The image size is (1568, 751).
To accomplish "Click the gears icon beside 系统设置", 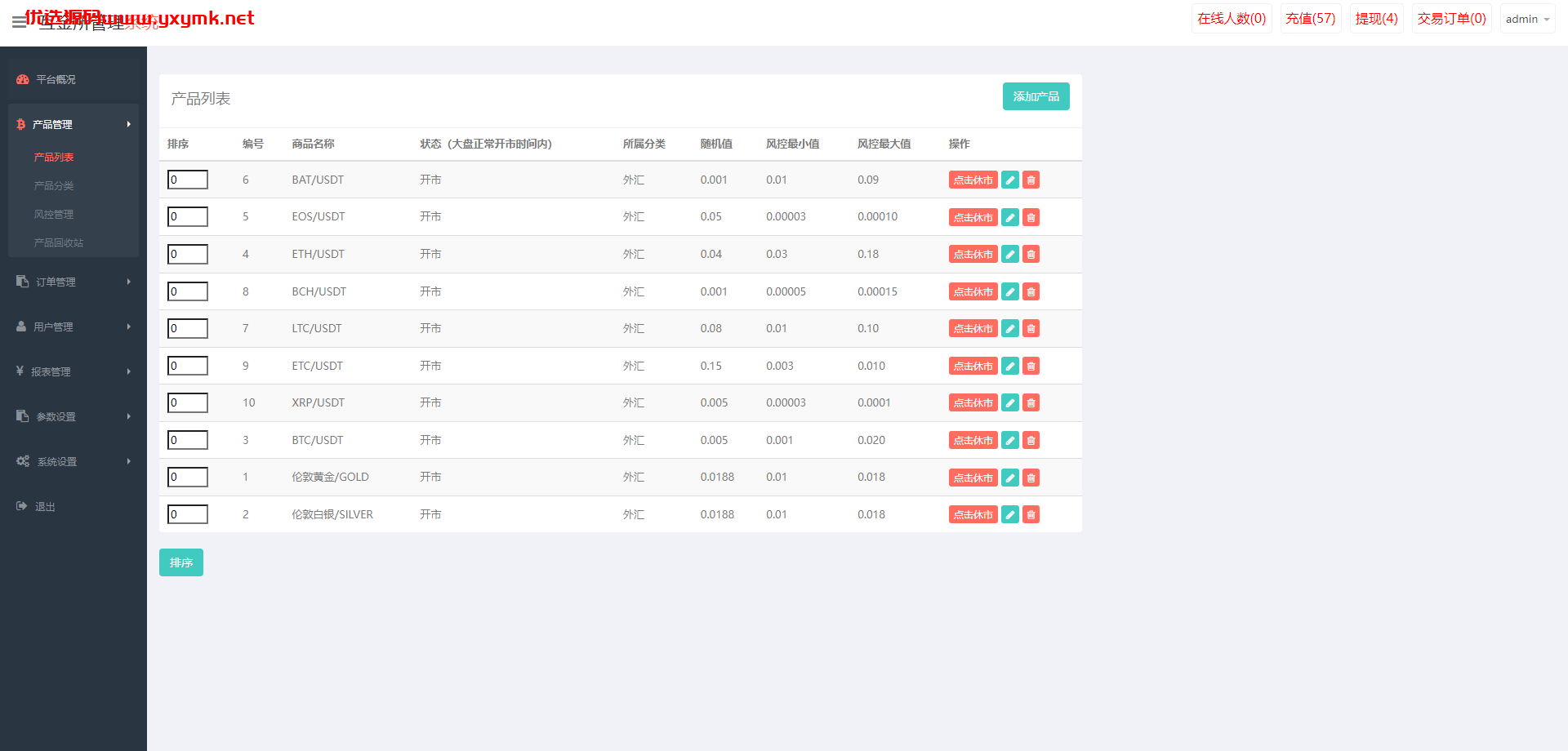I will (23, 460).
